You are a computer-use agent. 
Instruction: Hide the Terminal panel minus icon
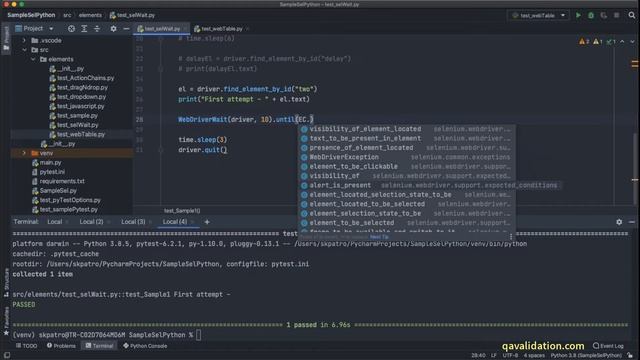[x=631, y=222]
